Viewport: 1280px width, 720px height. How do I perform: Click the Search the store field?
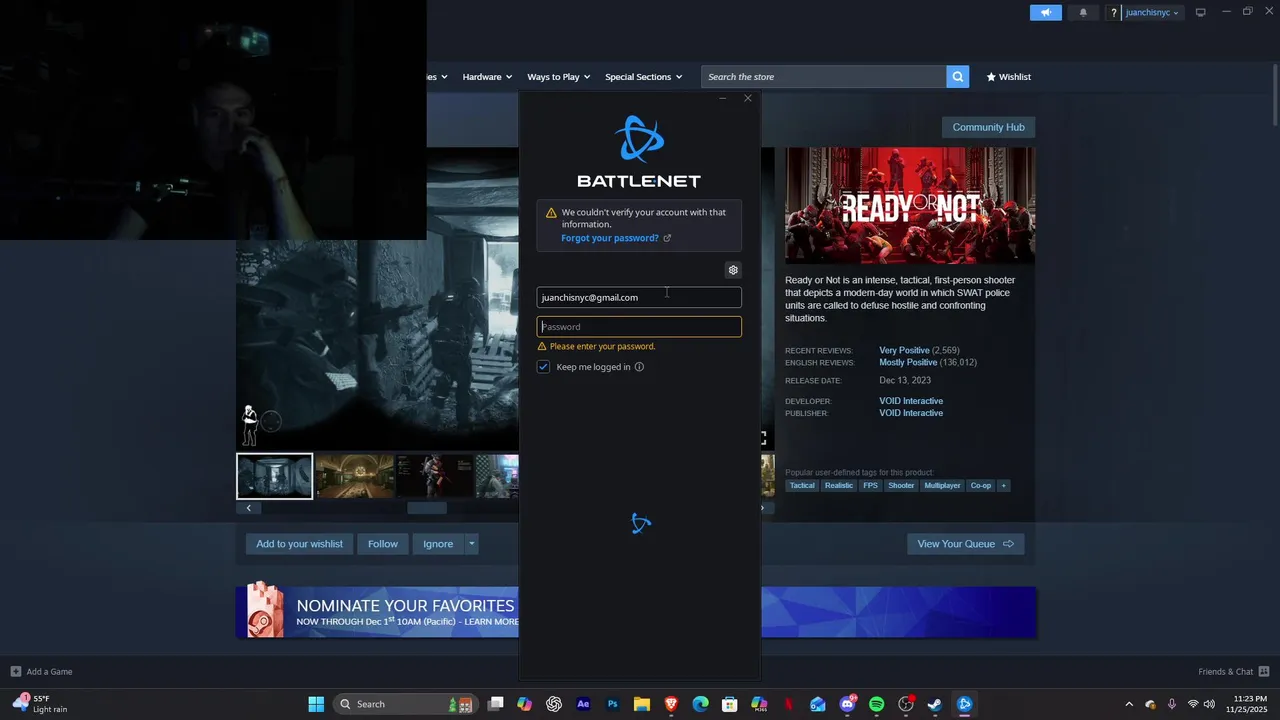click(824, 77)
